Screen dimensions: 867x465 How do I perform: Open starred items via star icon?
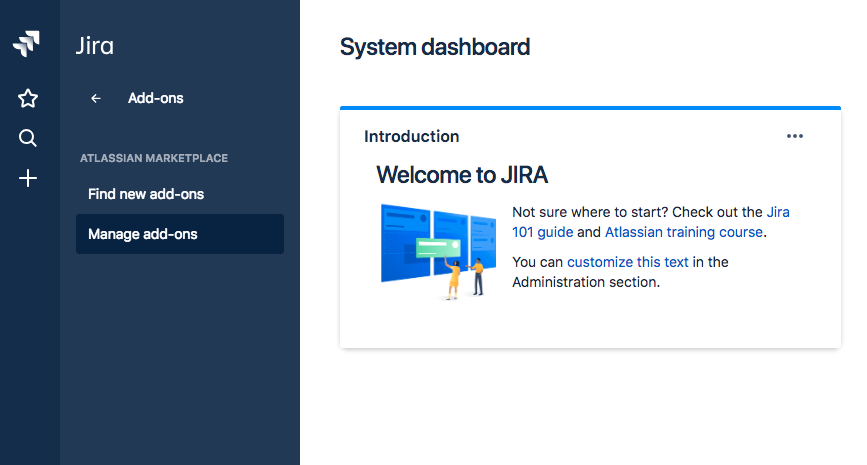(28, 98)
